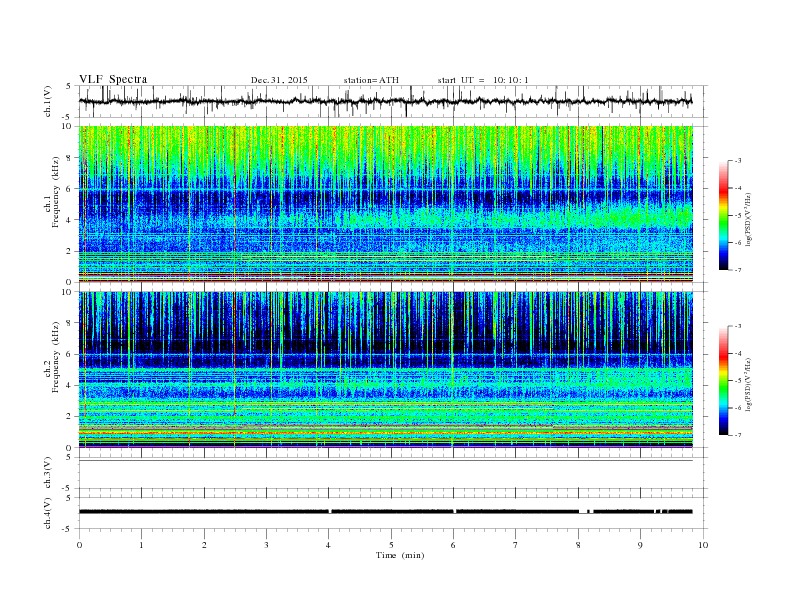Click the "start UT = 10:10:1" header text

tap(483, 80)
